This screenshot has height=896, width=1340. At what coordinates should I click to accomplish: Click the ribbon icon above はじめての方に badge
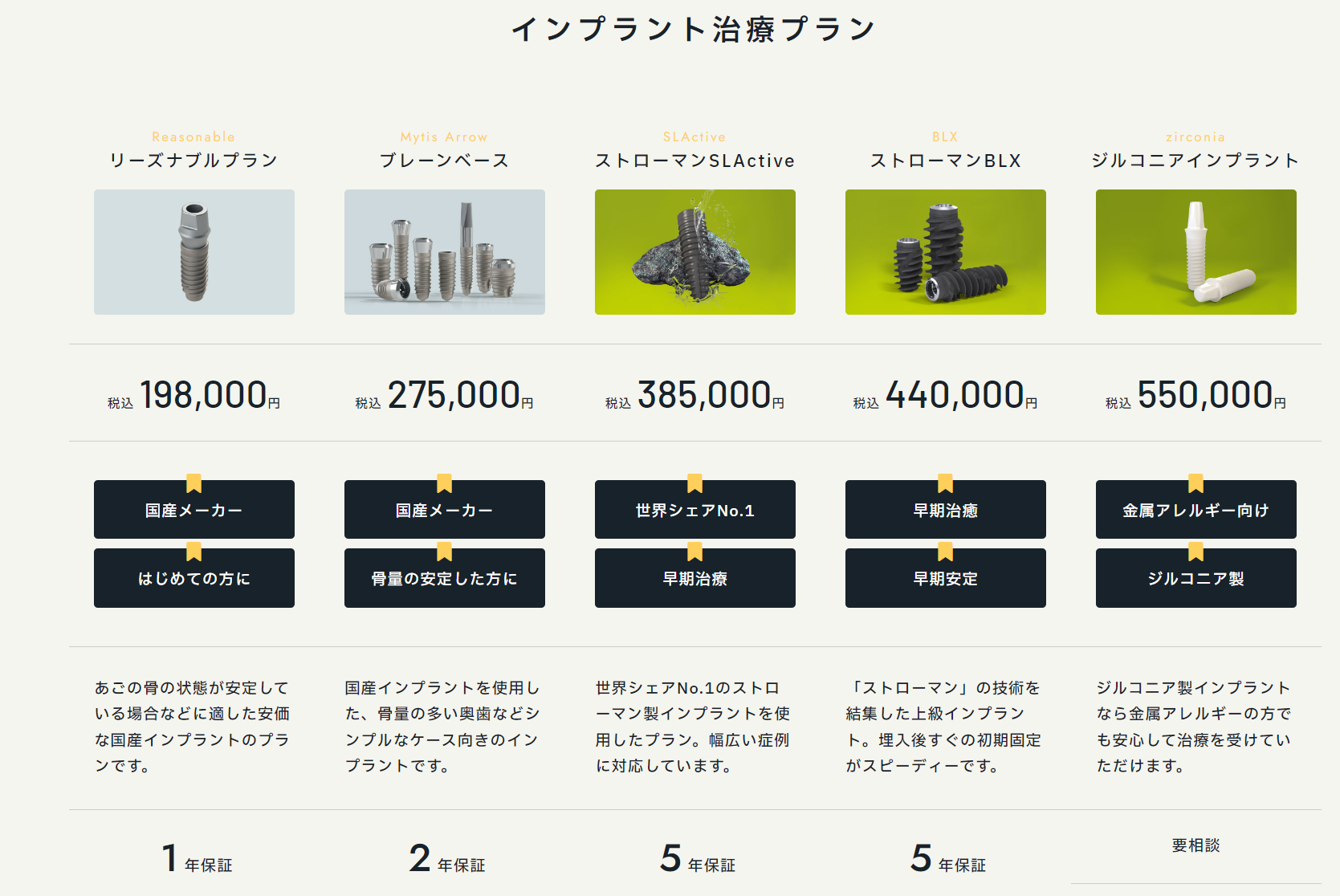pyautogui.click(x=194, y=552)
